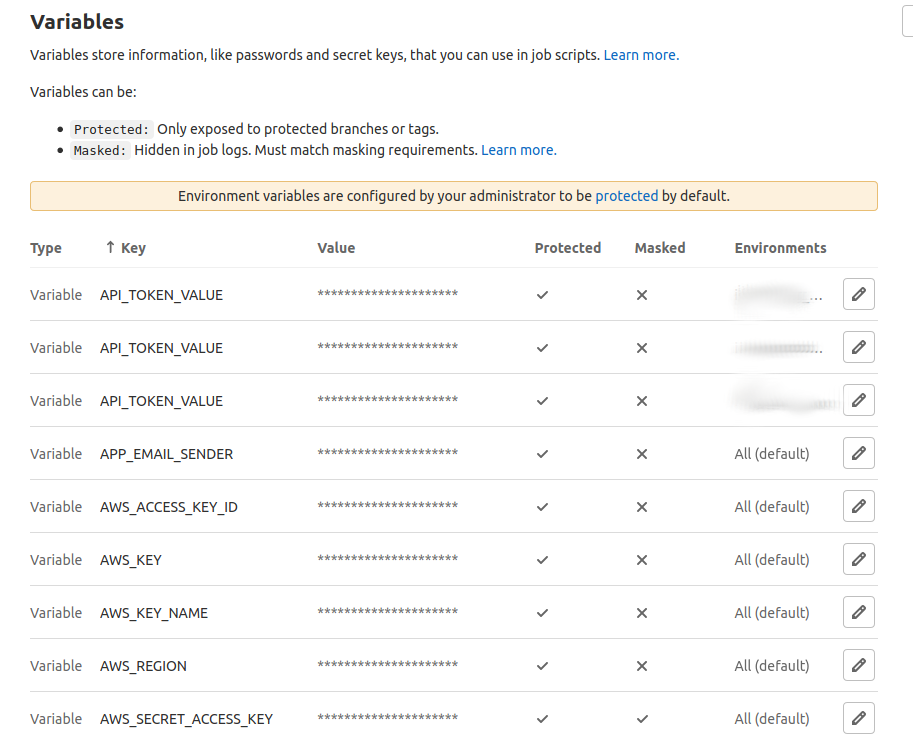The image size is (913, 741).
Task: Select the Type column header
Action: [x=46, y=247]
